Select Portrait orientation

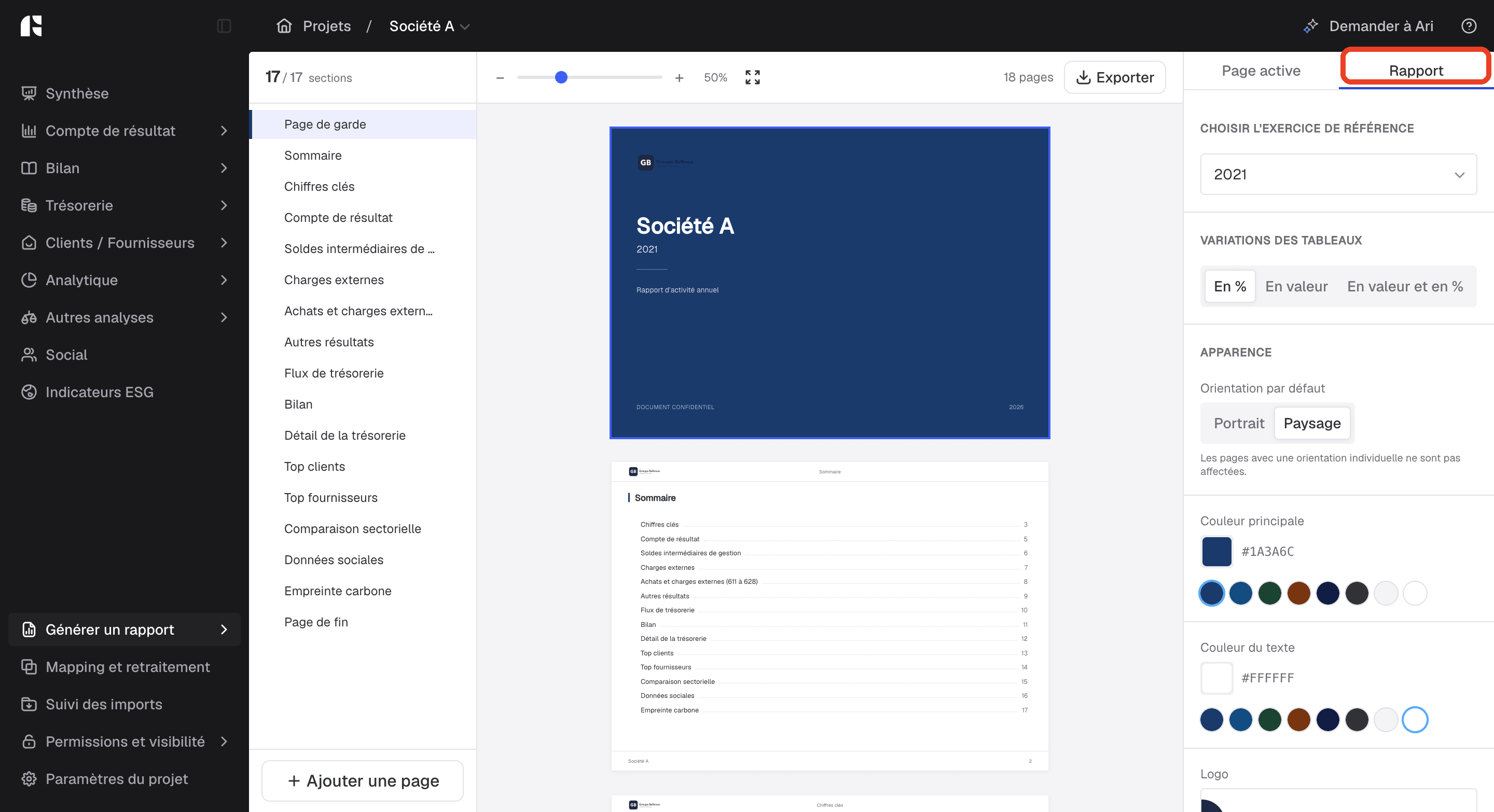[1239, 423]
